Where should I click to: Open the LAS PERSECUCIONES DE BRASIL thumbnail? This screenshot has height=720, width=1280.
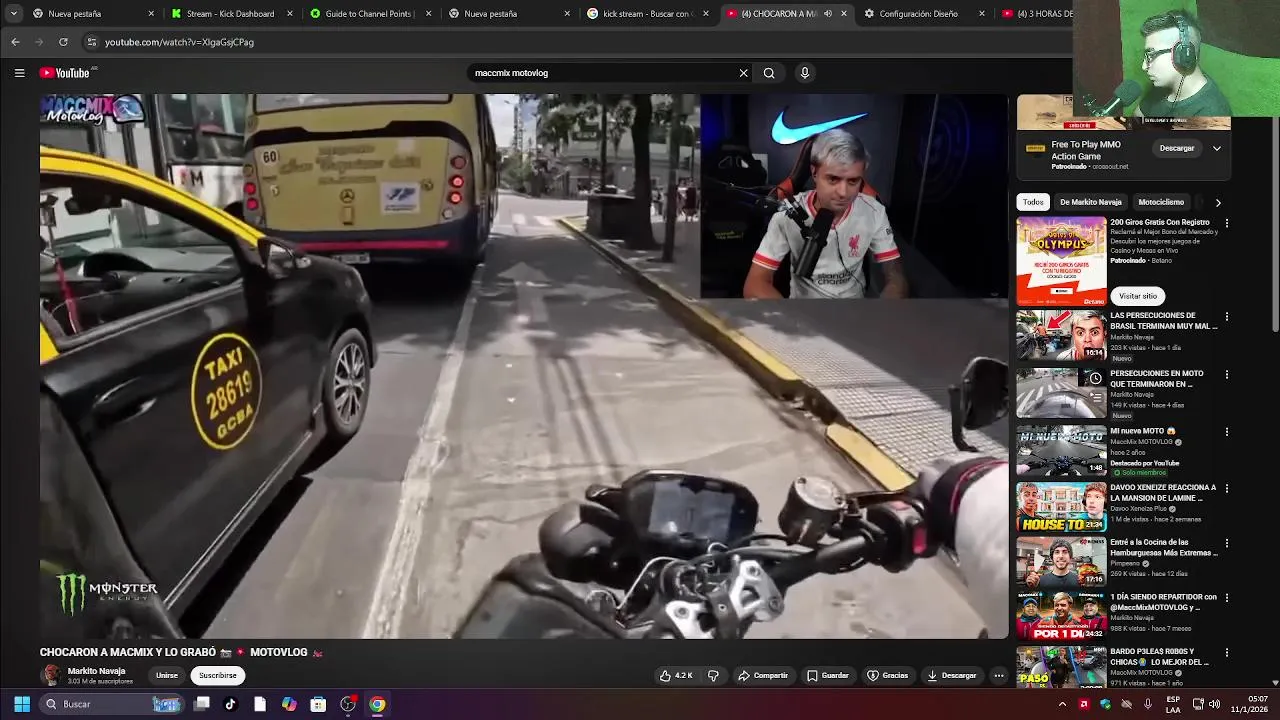[x=1061, y=335]
